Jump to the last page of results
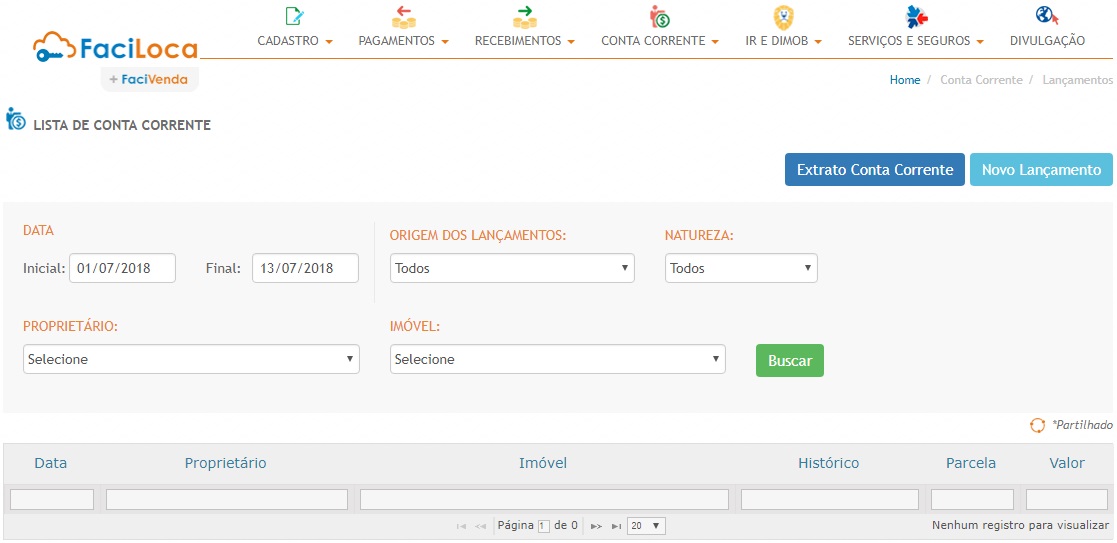This screenshot has height=543, width=1117. [x=616, y=526]
